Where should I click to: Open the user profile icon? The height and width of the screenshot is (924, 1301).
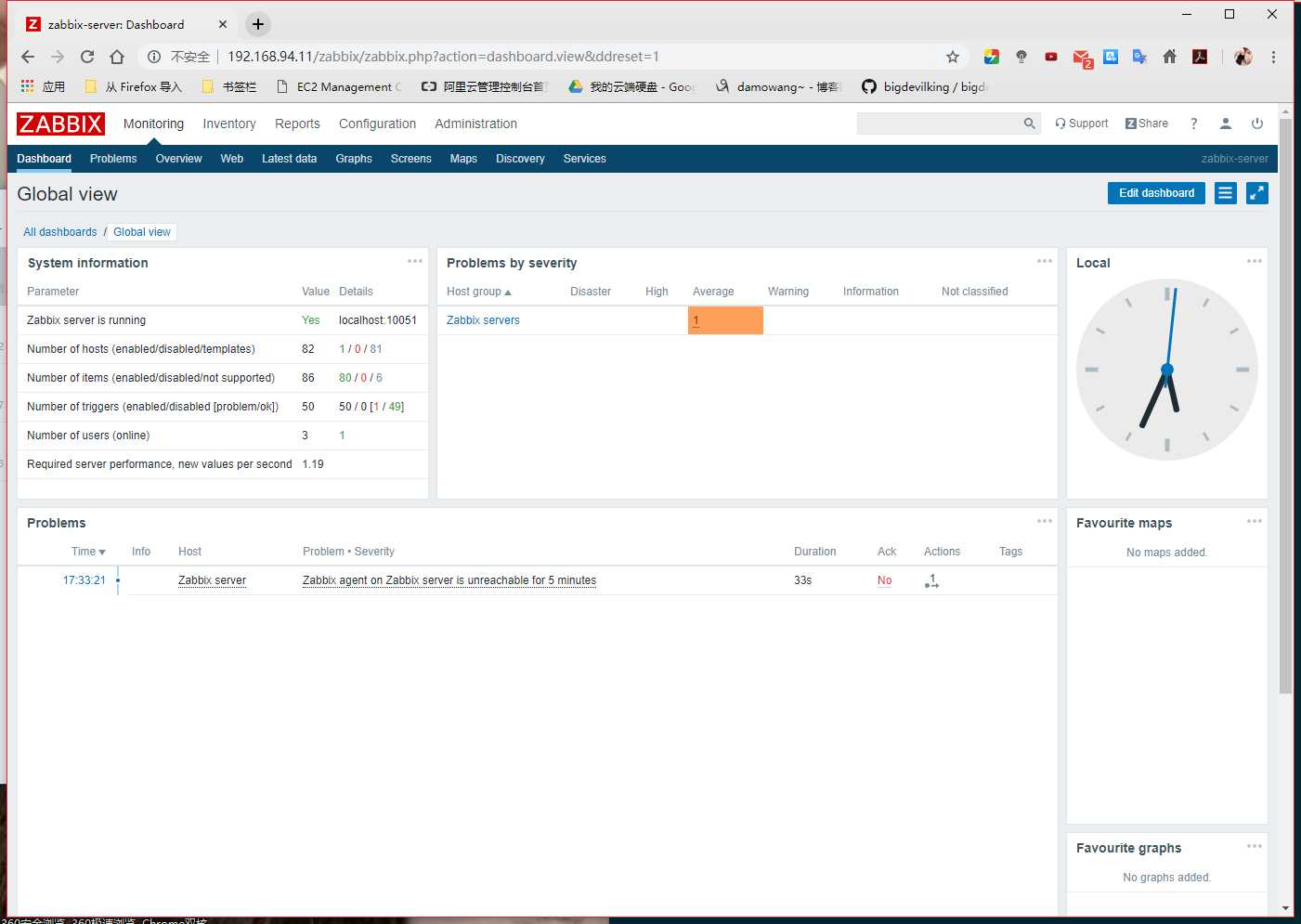pos(1226,124)
